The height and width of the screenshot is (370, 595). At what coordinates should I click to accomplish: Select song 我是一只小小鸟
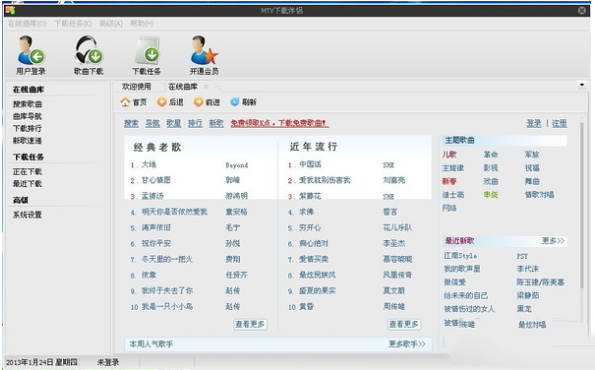[167, 306]
